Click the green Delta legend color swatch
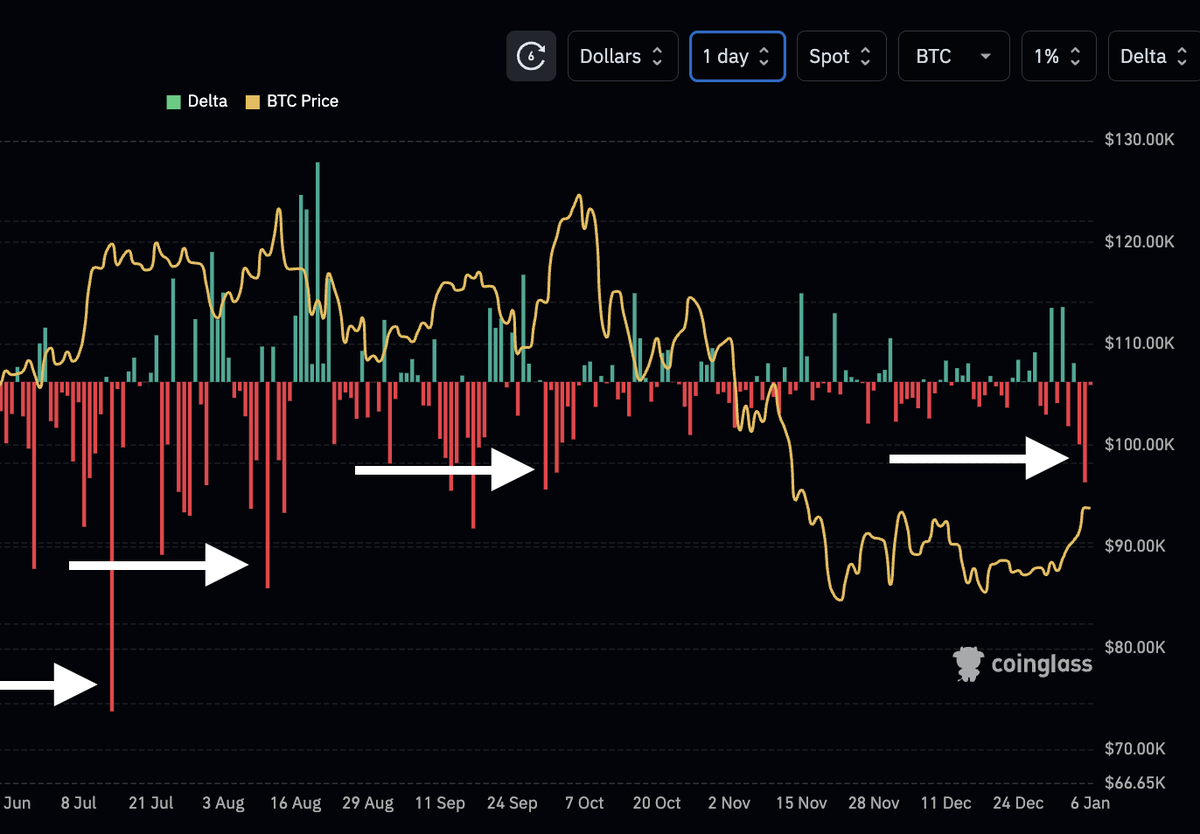 tap(173, 101)
